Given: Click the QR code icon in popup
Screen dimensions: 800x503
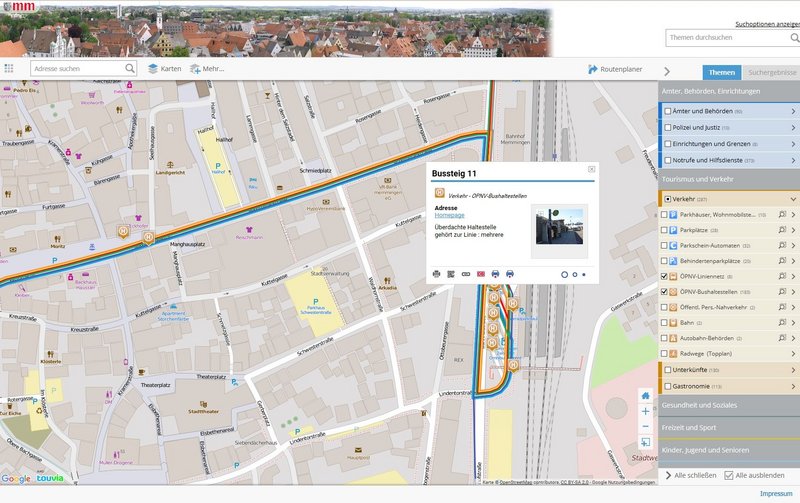Looking at the screenshot, I should click(451, 273).
